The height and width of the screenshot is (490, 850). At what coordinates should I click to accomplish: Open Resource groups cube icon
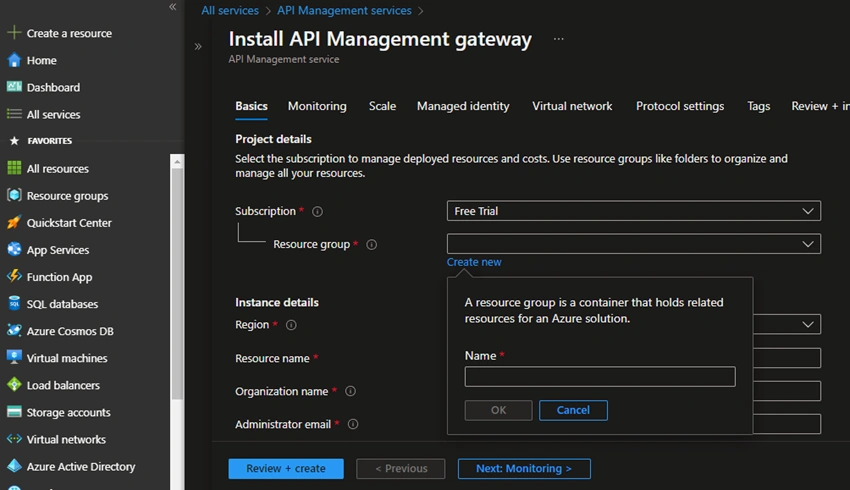coord(14,195)
